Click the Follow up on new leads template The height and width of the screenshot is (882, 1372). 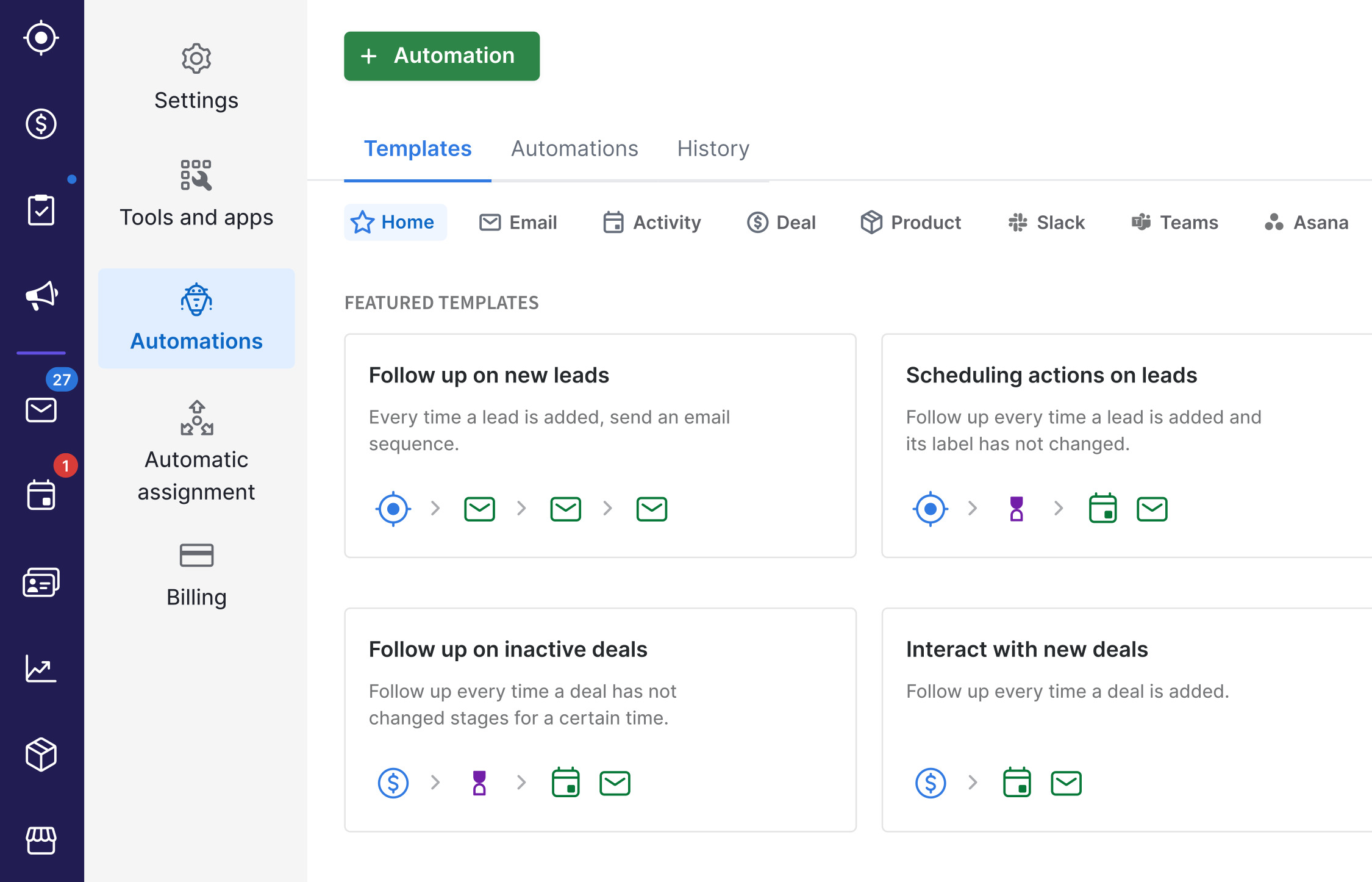[600, 445]
